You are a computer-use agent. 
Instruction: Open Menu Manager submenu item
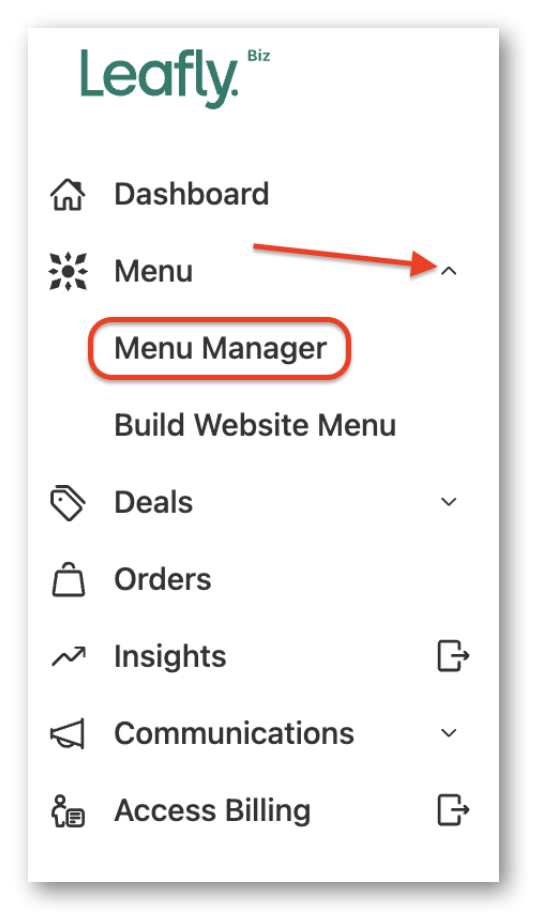[x=220, y=349]
